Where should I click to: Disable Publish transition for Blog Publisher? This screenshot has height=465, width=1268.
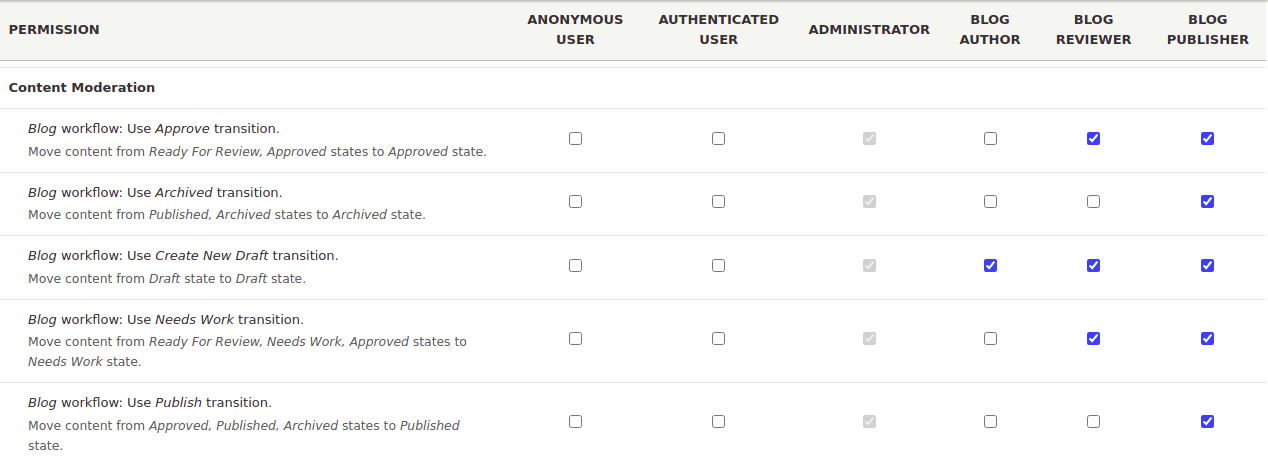(x=1207, y=422)
